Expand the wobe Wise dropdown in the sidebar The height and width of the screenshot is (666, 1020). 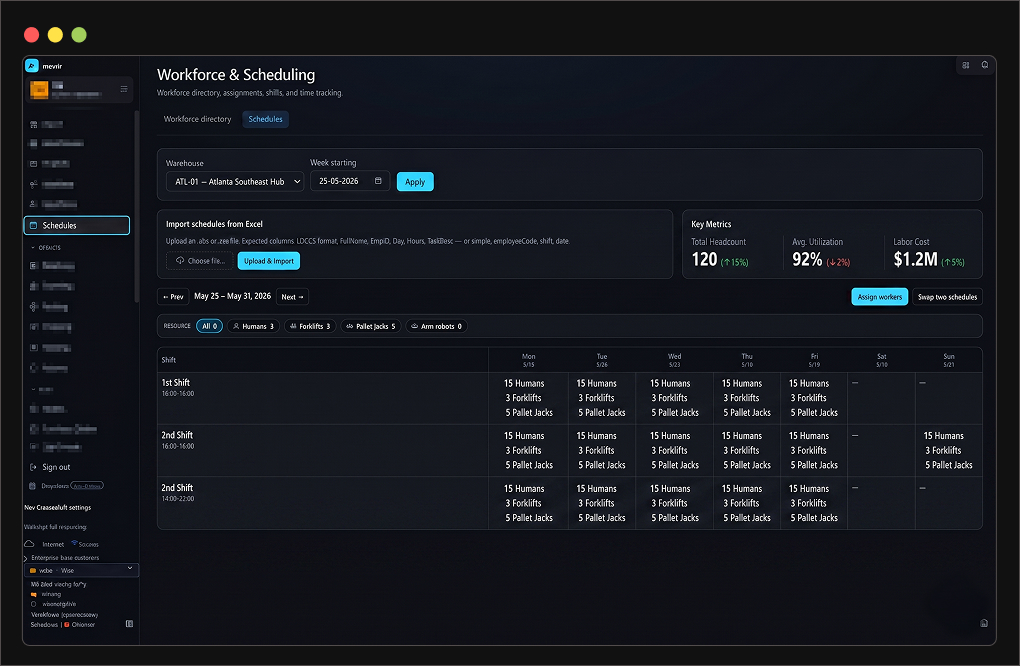[x=81, y=570]
